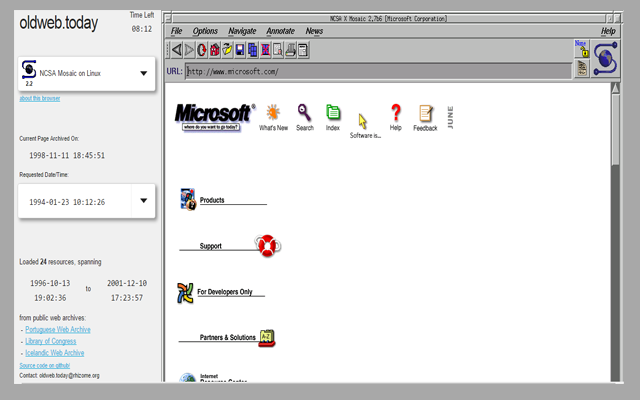Click the Library of Congress link
The image size is (640, 400).
click(x=54, y=341)
